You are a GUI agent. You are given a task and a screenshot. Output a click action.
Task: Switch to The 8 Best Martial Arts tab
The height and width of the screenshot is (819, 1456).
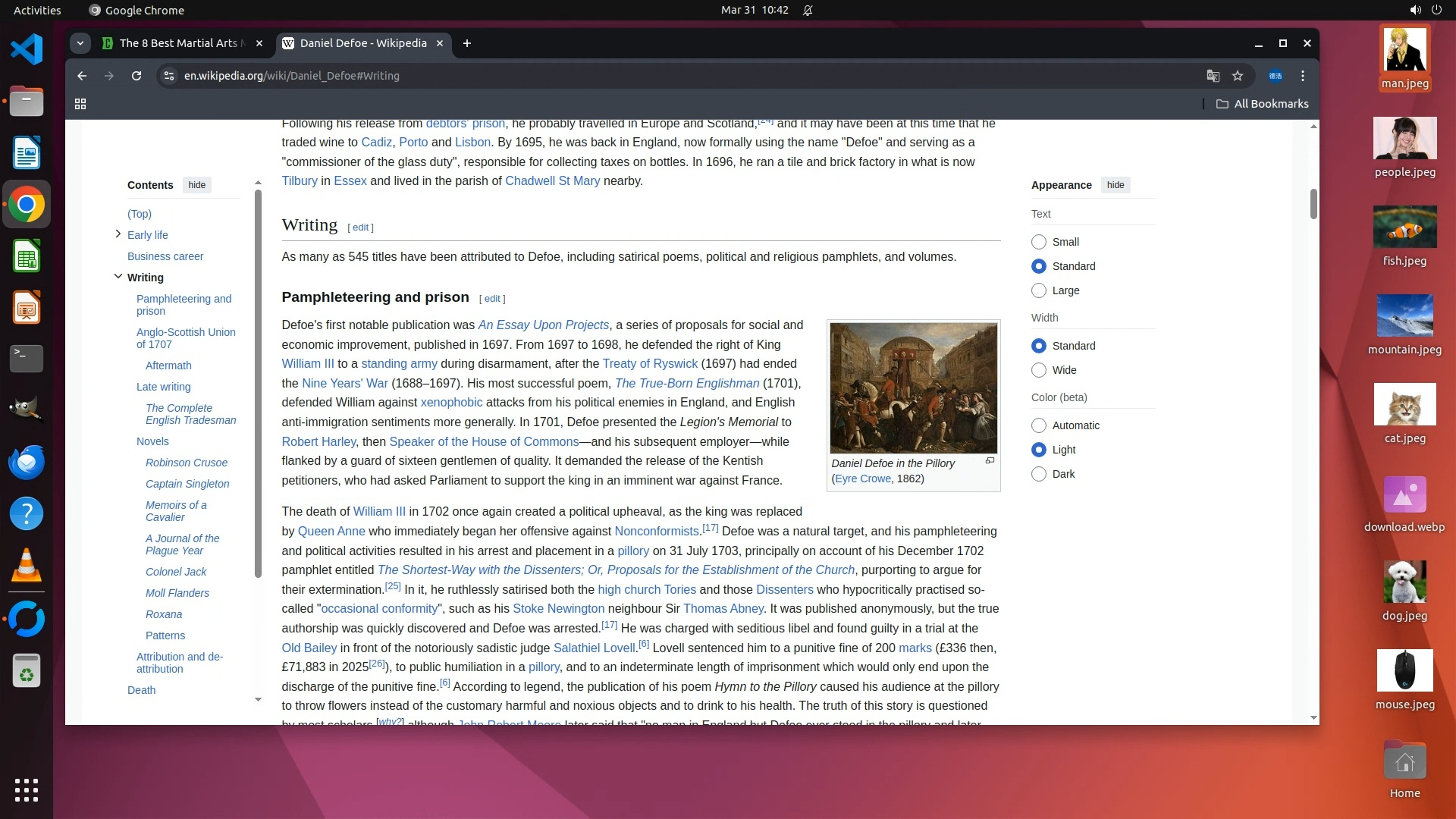click(x=178, y=43)
